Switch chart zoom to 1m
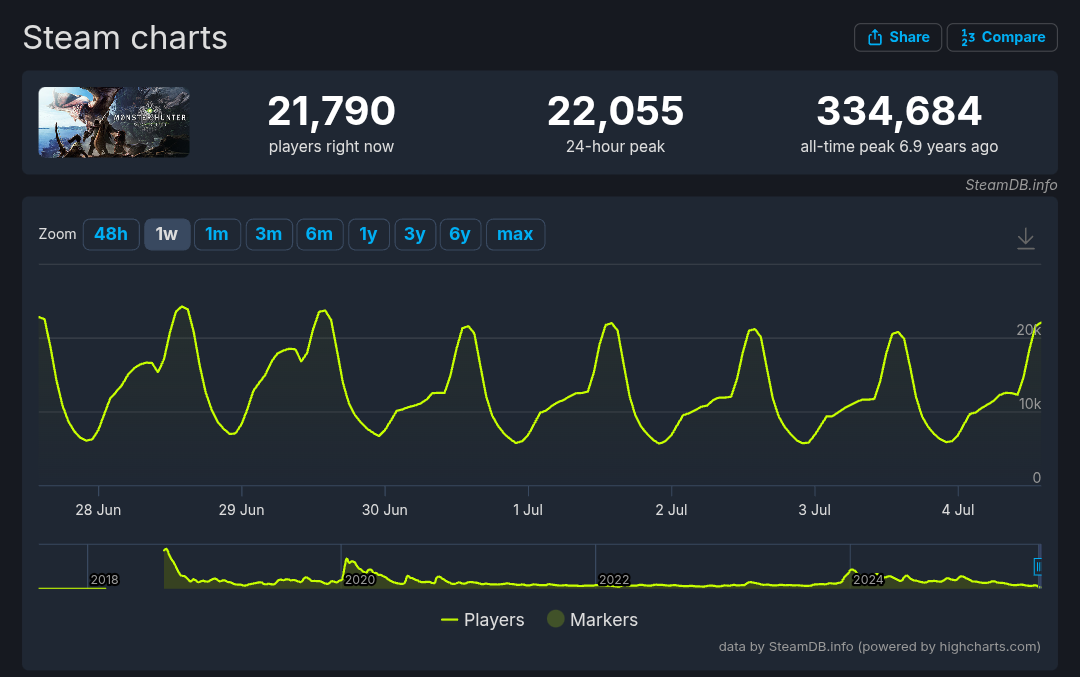This screenshot has width=1080, height=677. 217,234
